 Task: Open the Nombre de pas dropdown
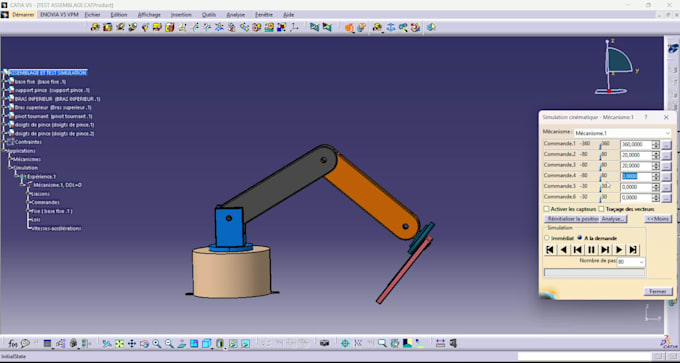pos(631,262)
